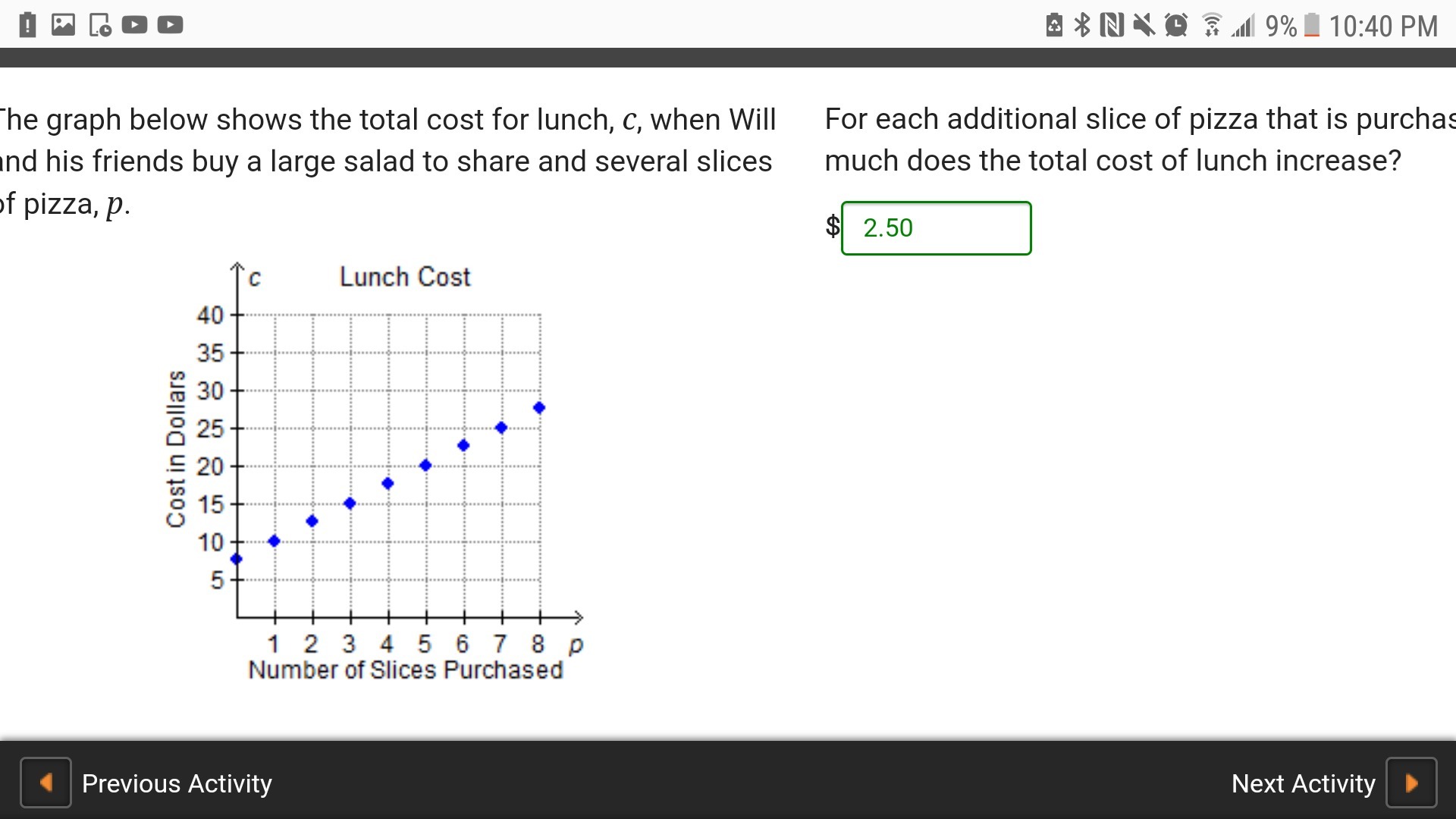Tap the 10:40 PM clock

click(x=1383, y=26)
